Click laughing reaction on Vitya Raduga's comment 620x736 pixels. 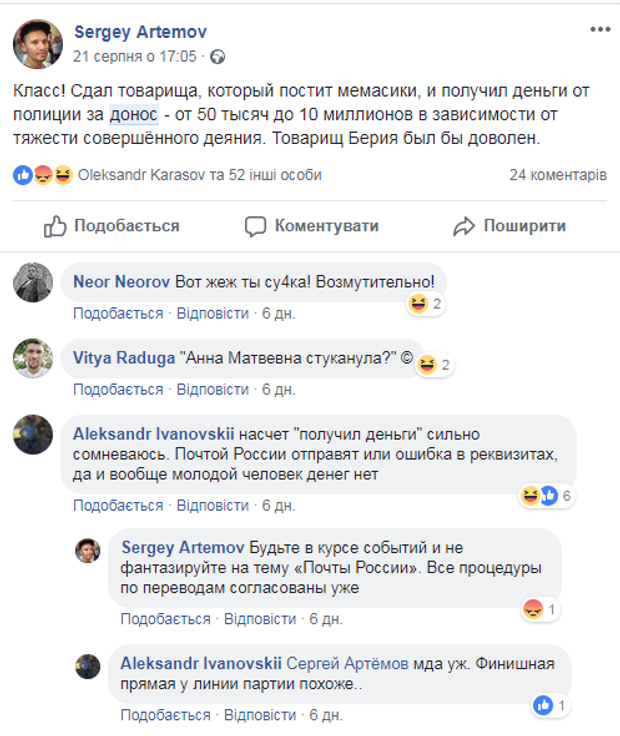pyautogui.click(x=427, y=364)
